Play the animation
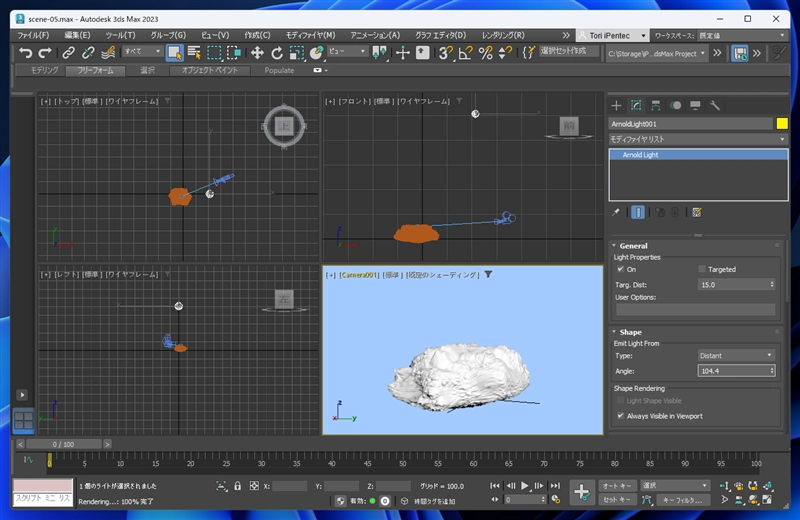 coord(524,486)
